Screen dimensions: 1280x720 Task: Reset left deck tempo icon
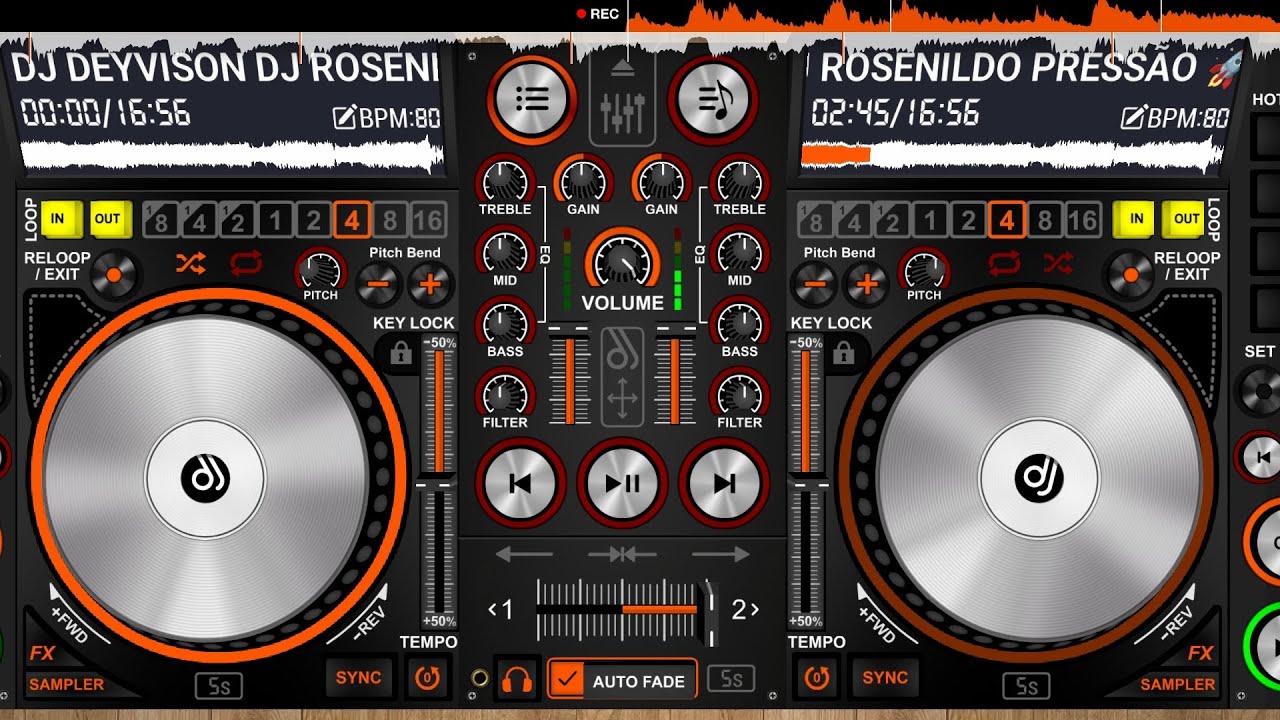pyautogui.click(x=428, y=678)
